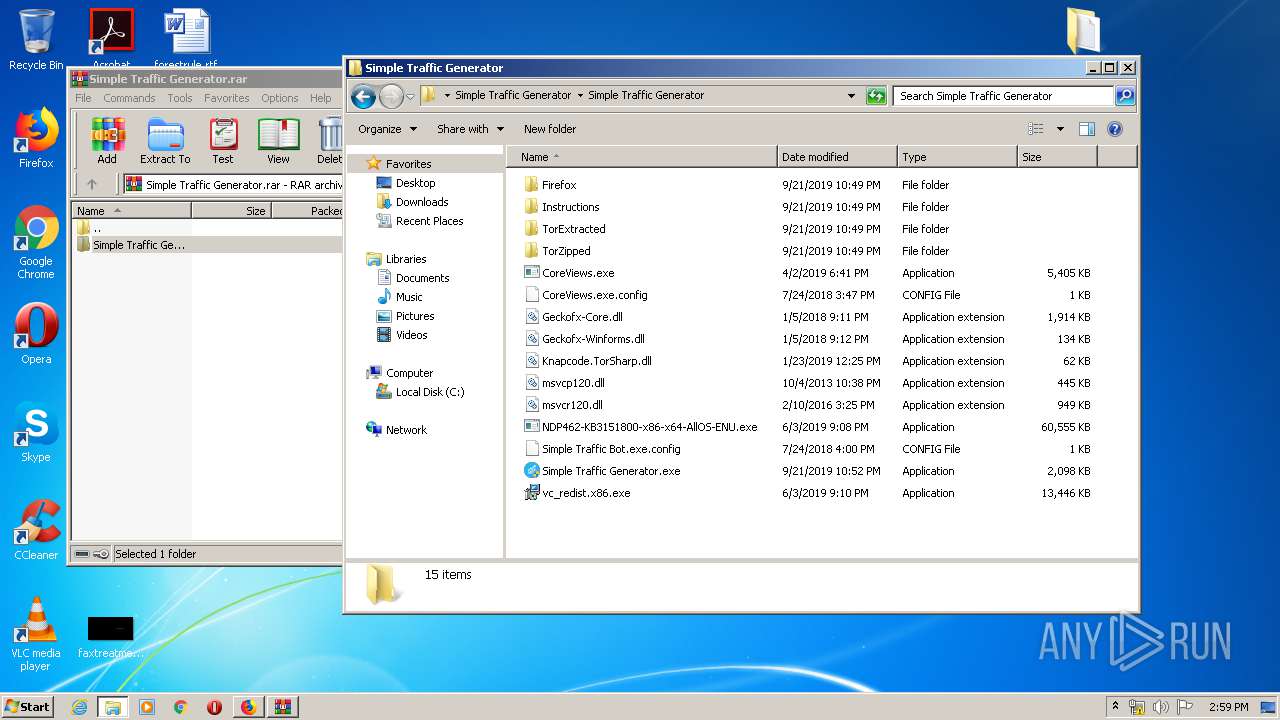Click the View icon in WinRAR toolbar
The height and width of the screenshot is (720, 1280).
[x=278, y=141]
